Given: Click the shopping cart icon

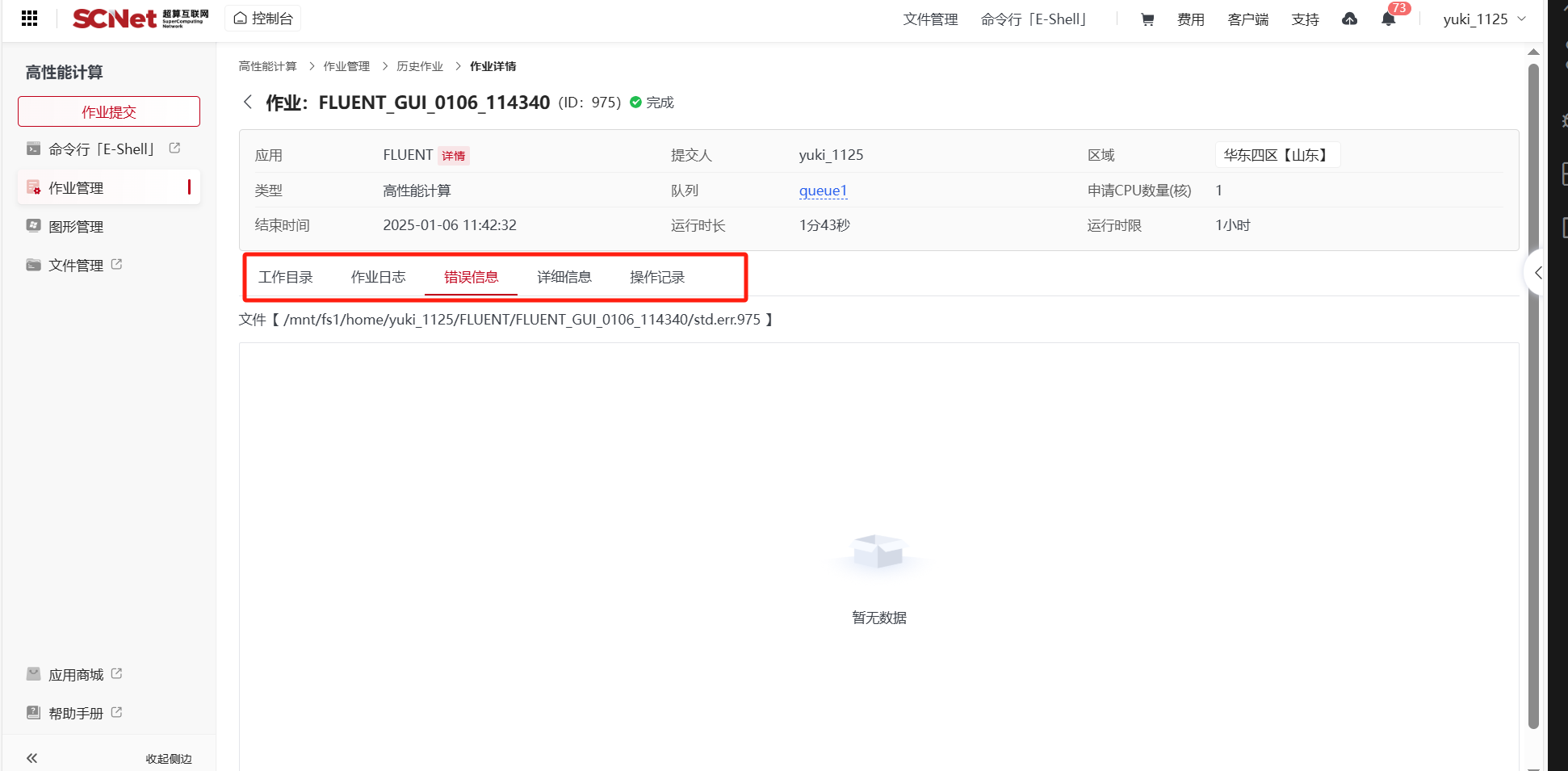Looking at the screenshot, I should [1147, 19].
